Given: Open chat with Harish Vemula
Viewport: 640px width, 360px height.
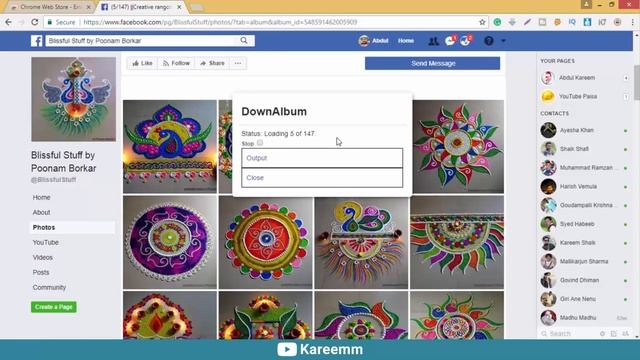Looking at the screenshot, I should click(x=584, y=187).
